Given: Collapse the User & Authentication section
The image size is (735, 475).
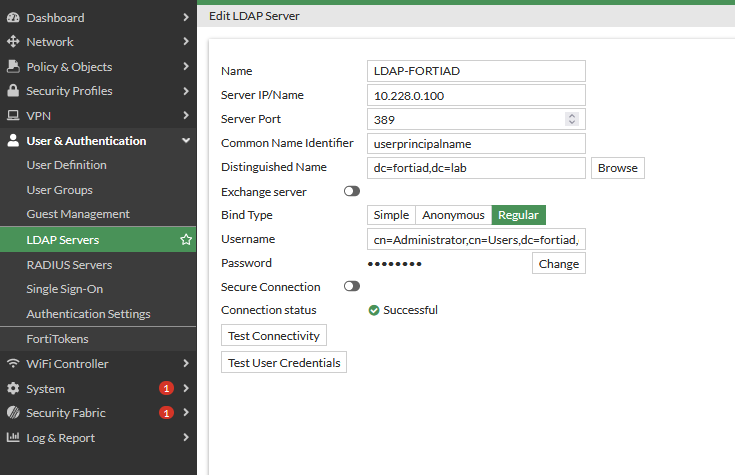Looking at the screenshot, I should coord(186,141).
